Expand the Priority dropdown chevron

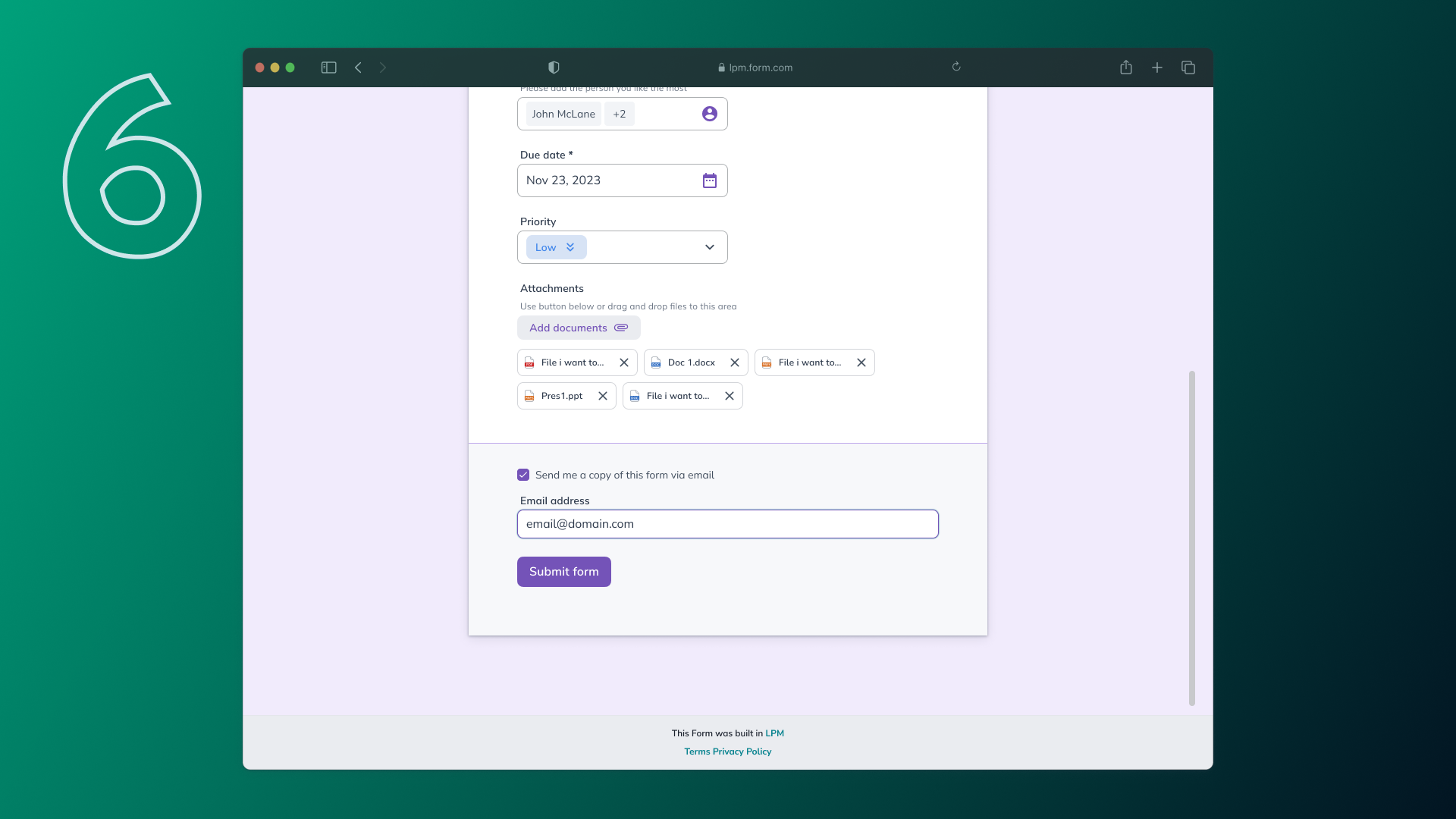coord(710,247)
